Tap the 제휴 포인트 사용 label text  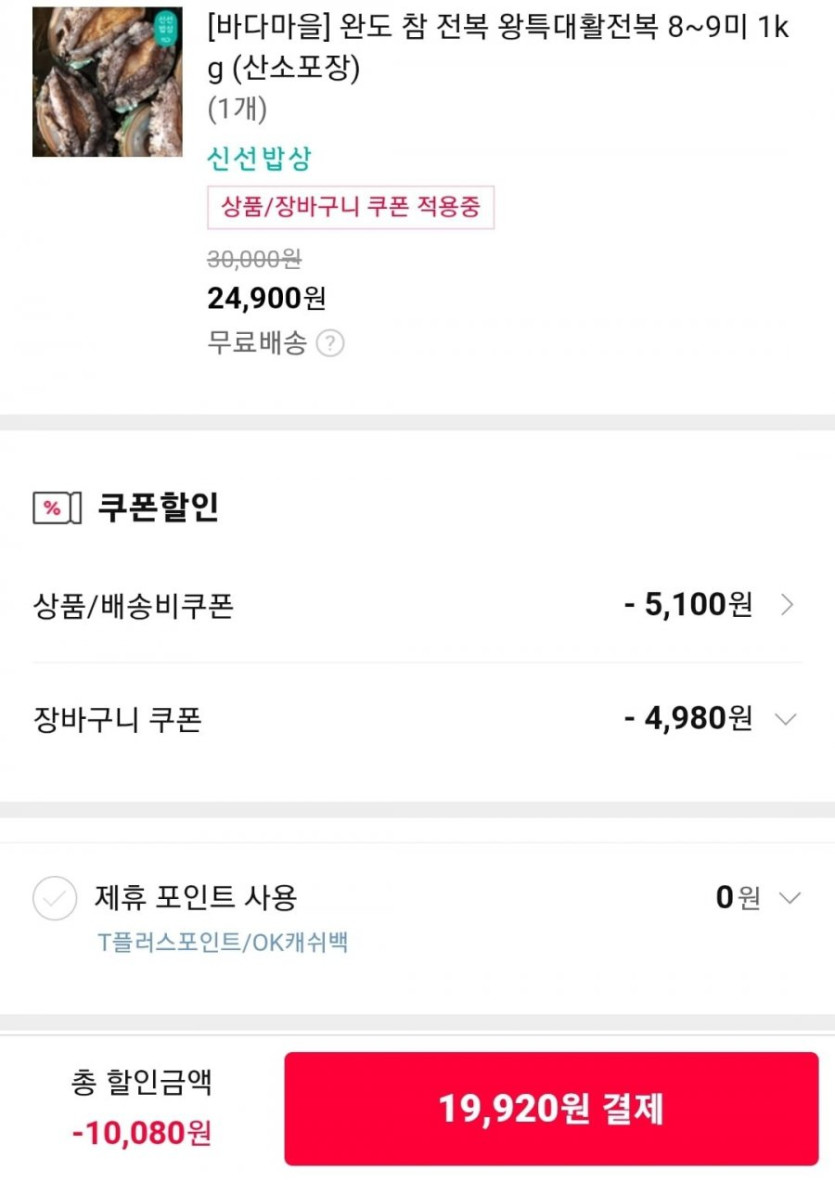196,897
